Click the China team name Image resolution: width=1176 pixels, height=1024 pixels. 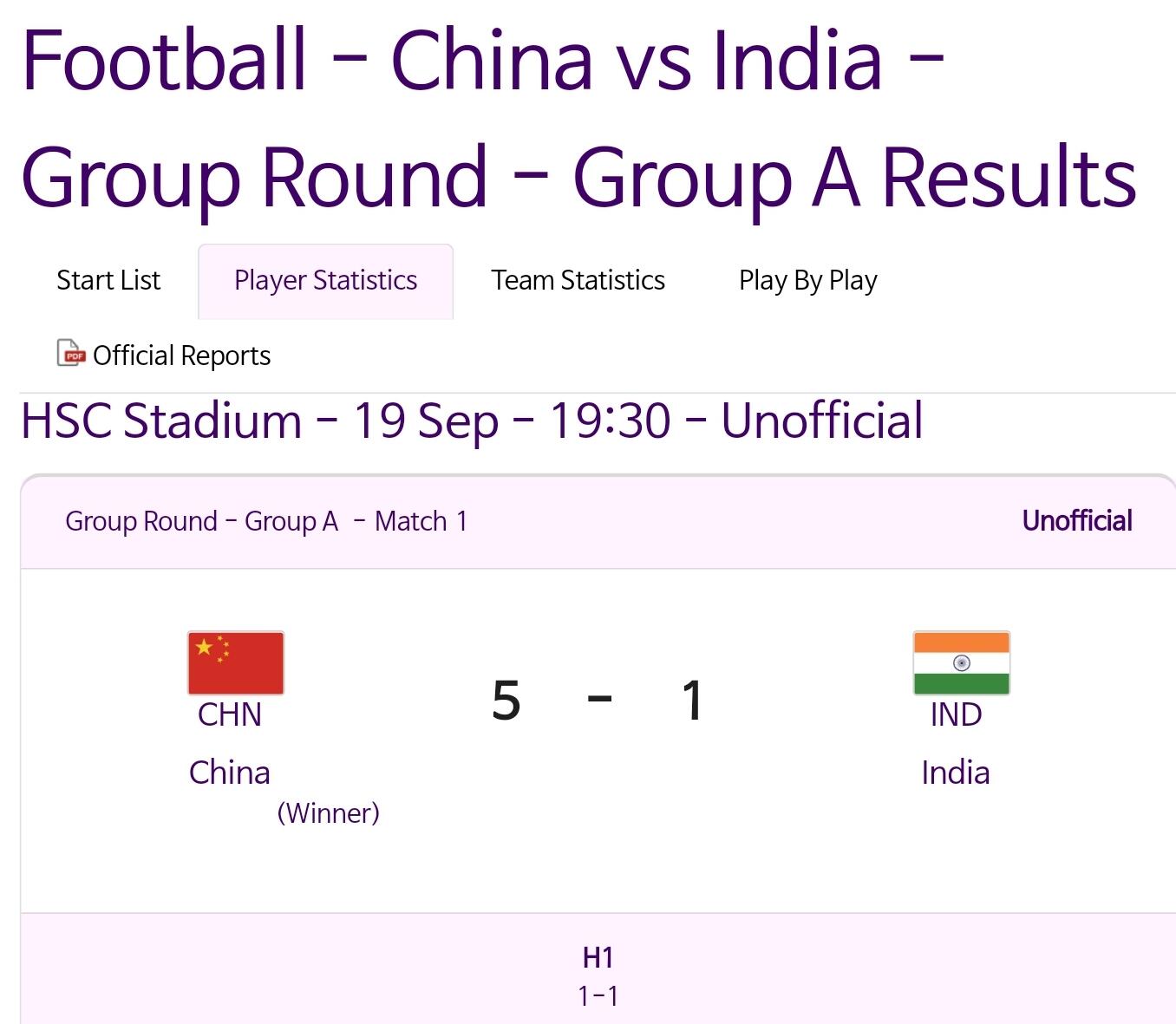[230, 772]
